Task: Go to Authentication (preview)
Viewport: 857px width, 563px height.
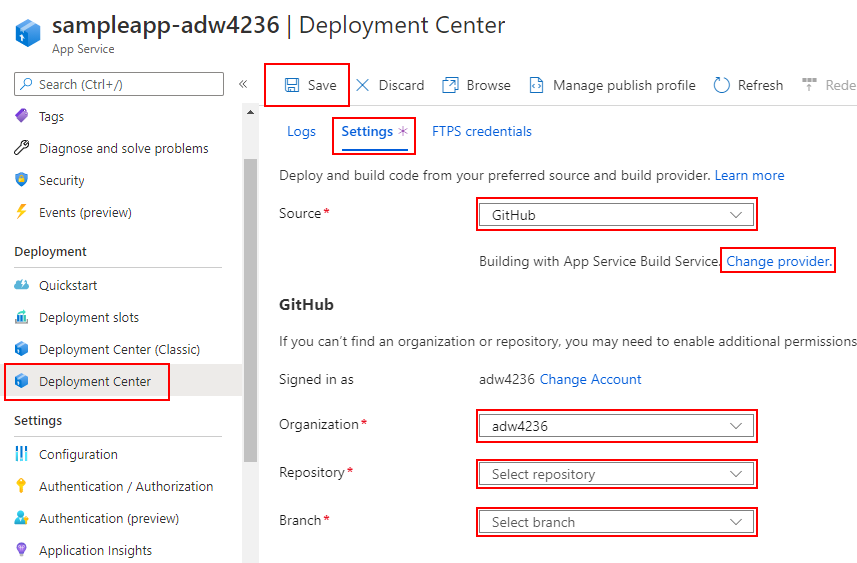Action: coord(109,518)
